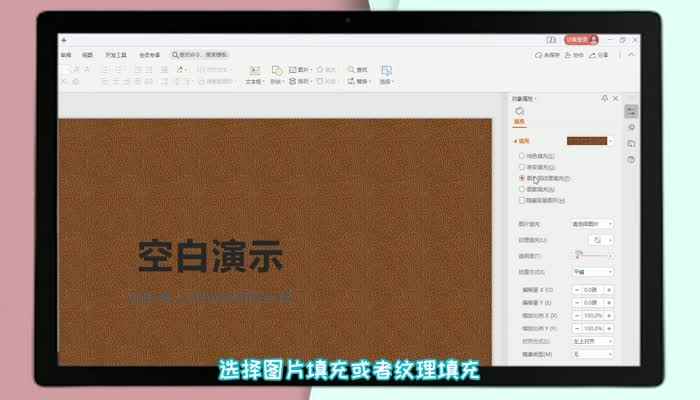700x400 pixels.
Task: Open the 镜像类型 dropdown
Action: [592, 354]
